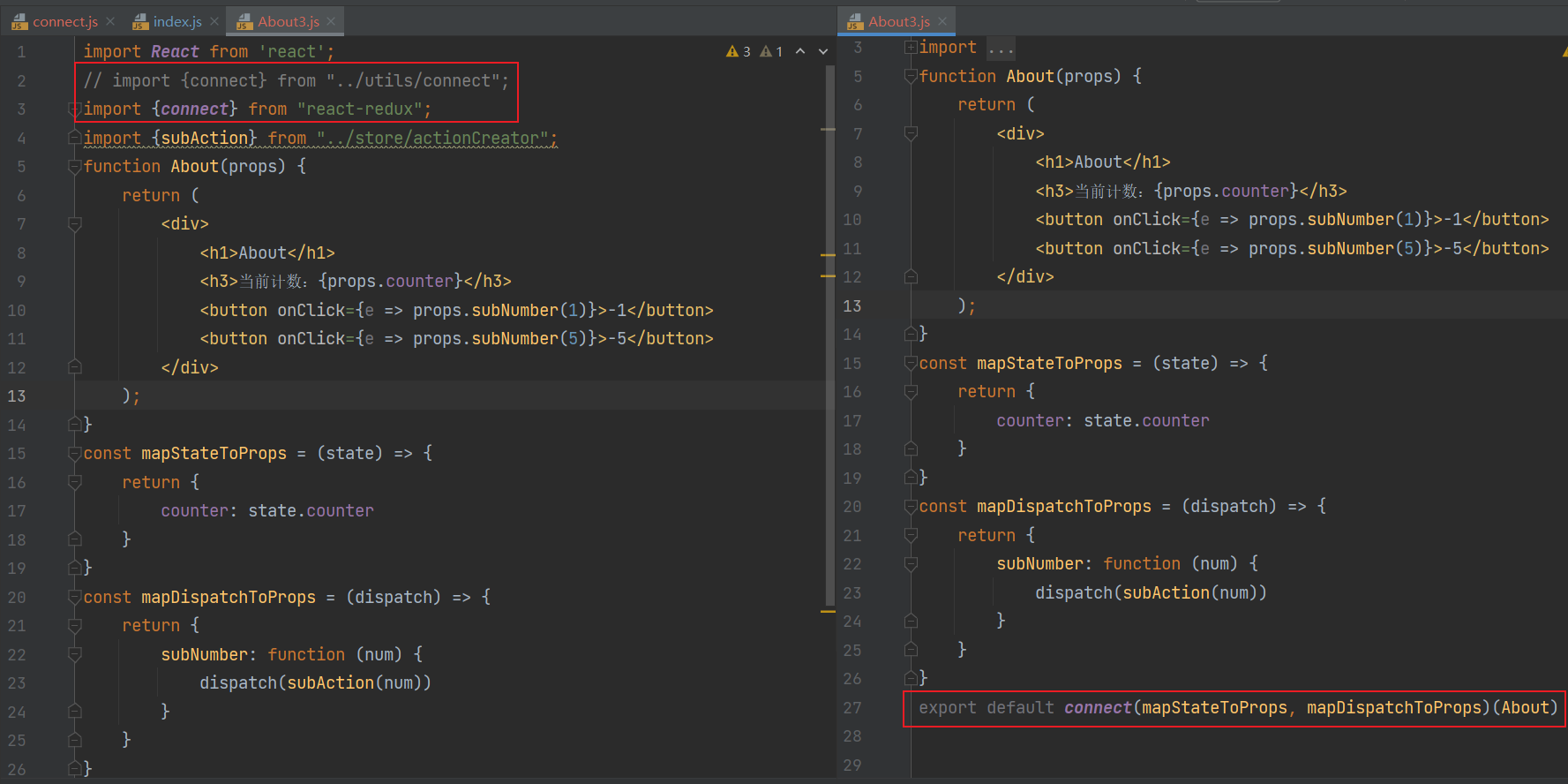1568x784 pixels.
Task: Go to previous highlighted problem arrow
Action: point(800,51)
